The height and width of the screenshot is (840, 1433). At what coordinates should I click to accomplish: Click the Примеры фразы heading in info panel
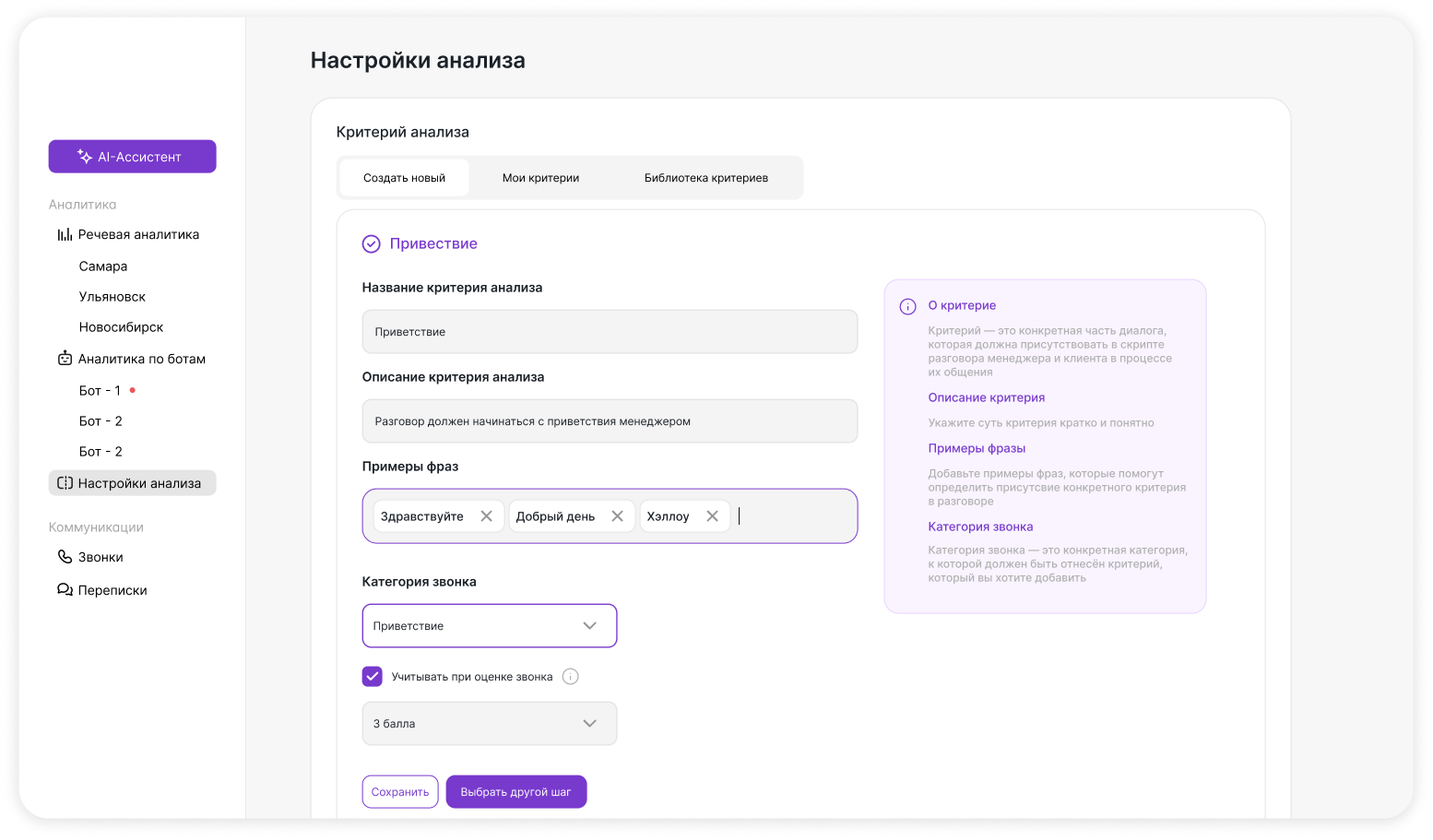pos(977,448)
